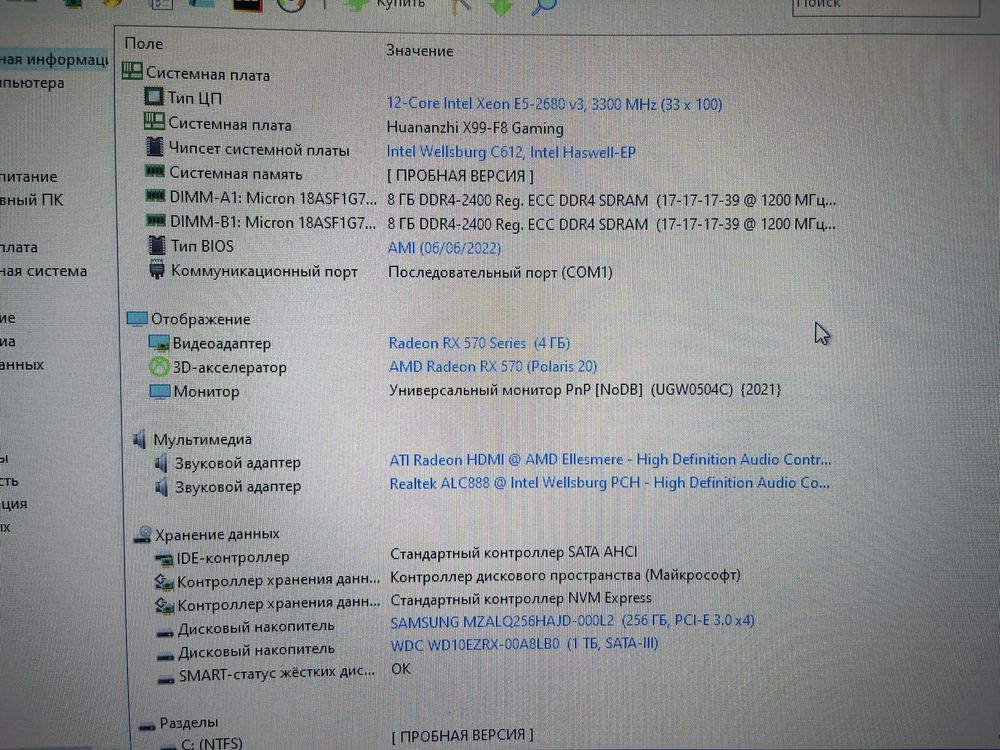Select the Системная плата group header text
The image size is (1000, 750).
click(x=208, y=74)
